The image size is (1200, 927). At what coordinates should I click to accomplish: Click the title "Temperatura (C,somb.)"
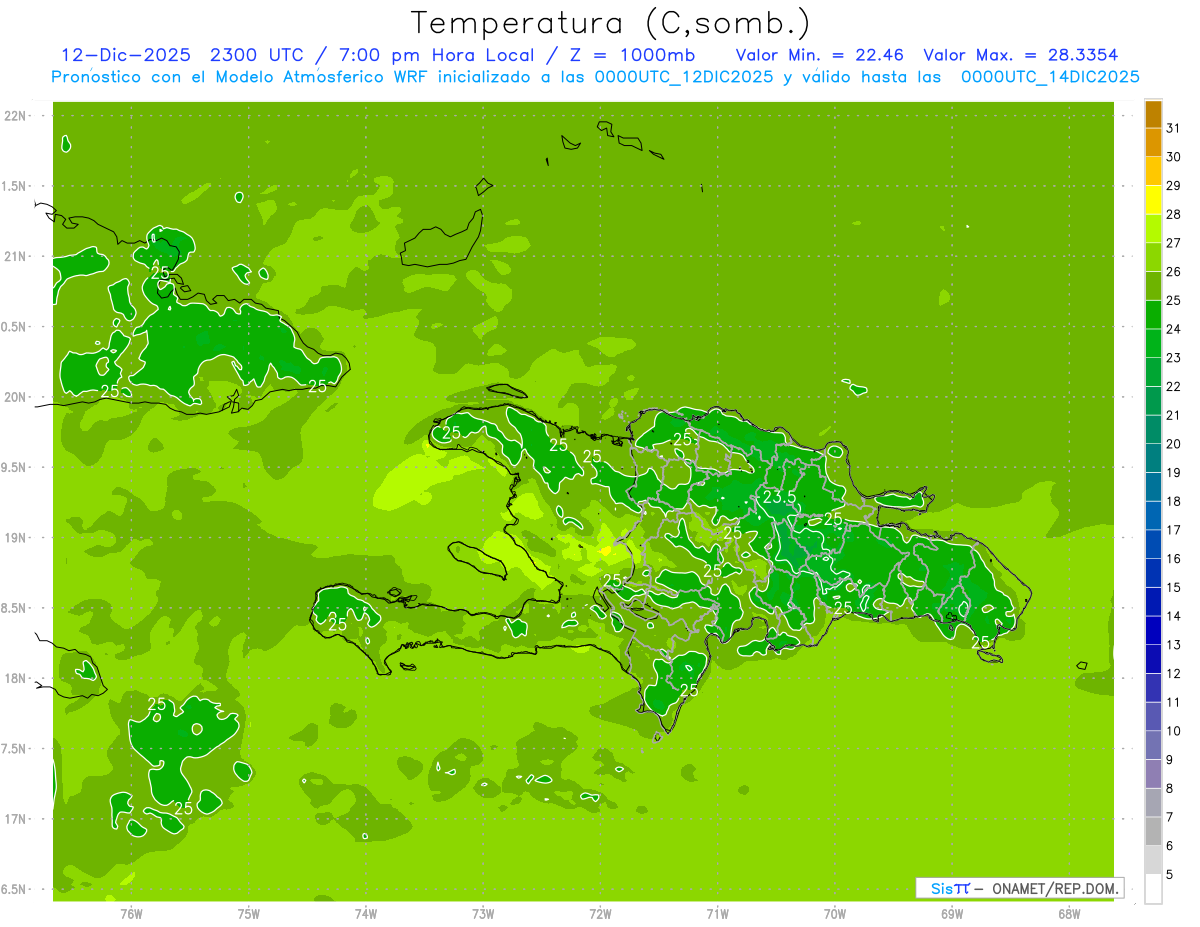610,23
